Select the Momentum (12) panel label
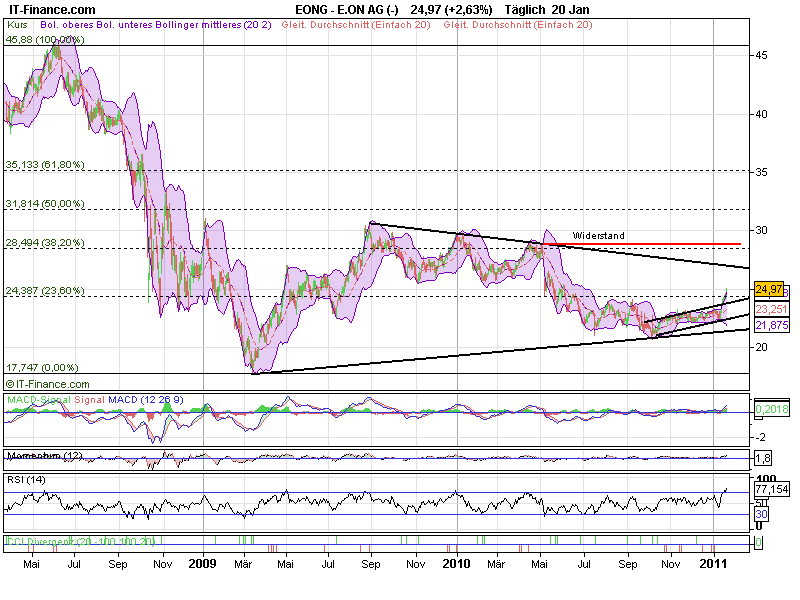800x600 pixels. 44,456
